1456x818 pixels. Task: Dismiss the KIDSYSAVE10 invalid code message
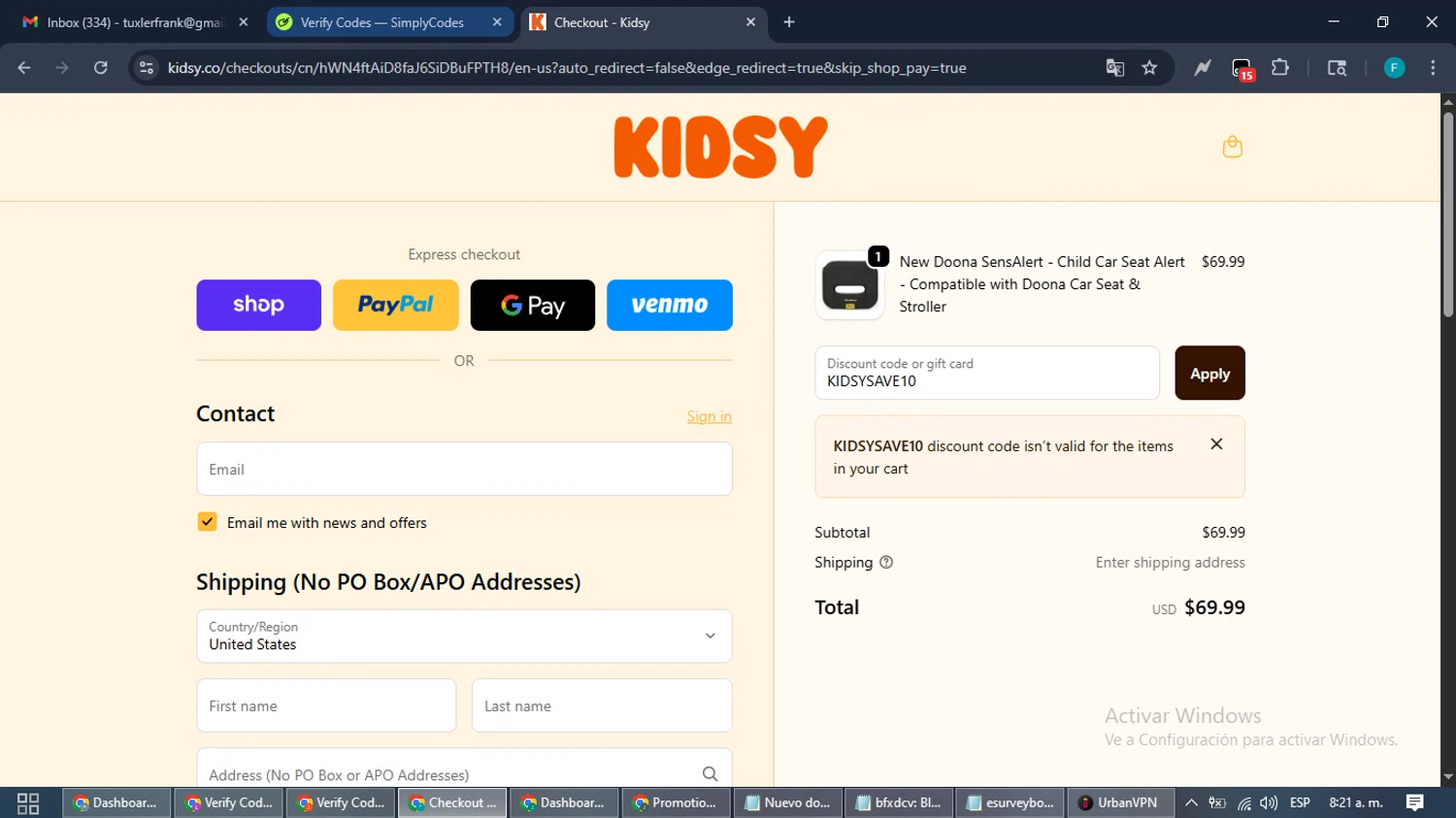(1216, 444)
